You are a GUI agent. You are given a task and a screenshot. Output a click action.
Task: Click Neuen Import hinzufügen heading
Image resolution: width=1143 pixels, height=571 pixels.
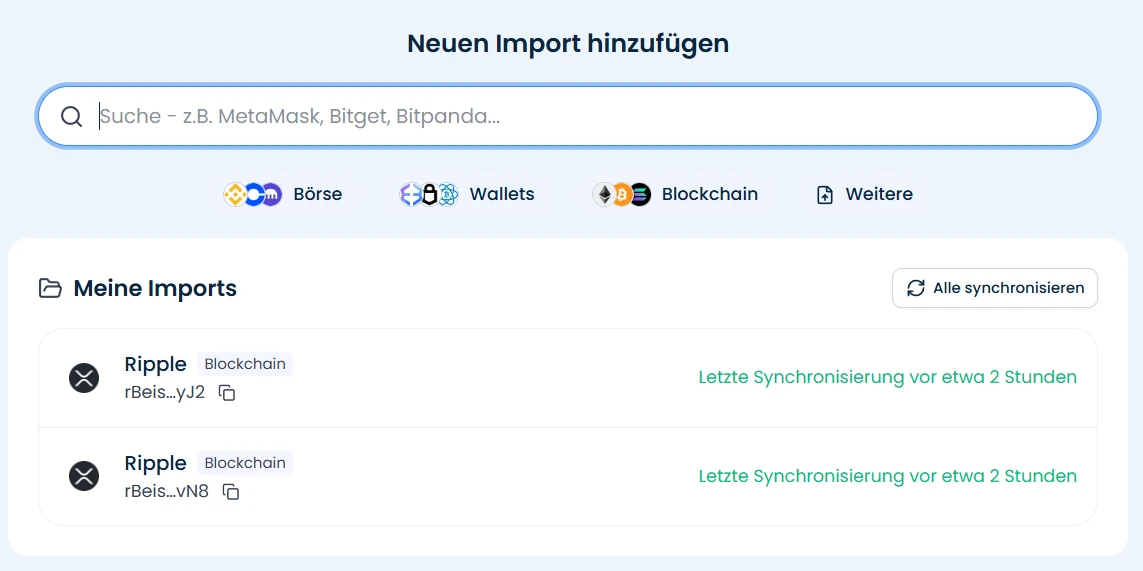tap(568, 43)
